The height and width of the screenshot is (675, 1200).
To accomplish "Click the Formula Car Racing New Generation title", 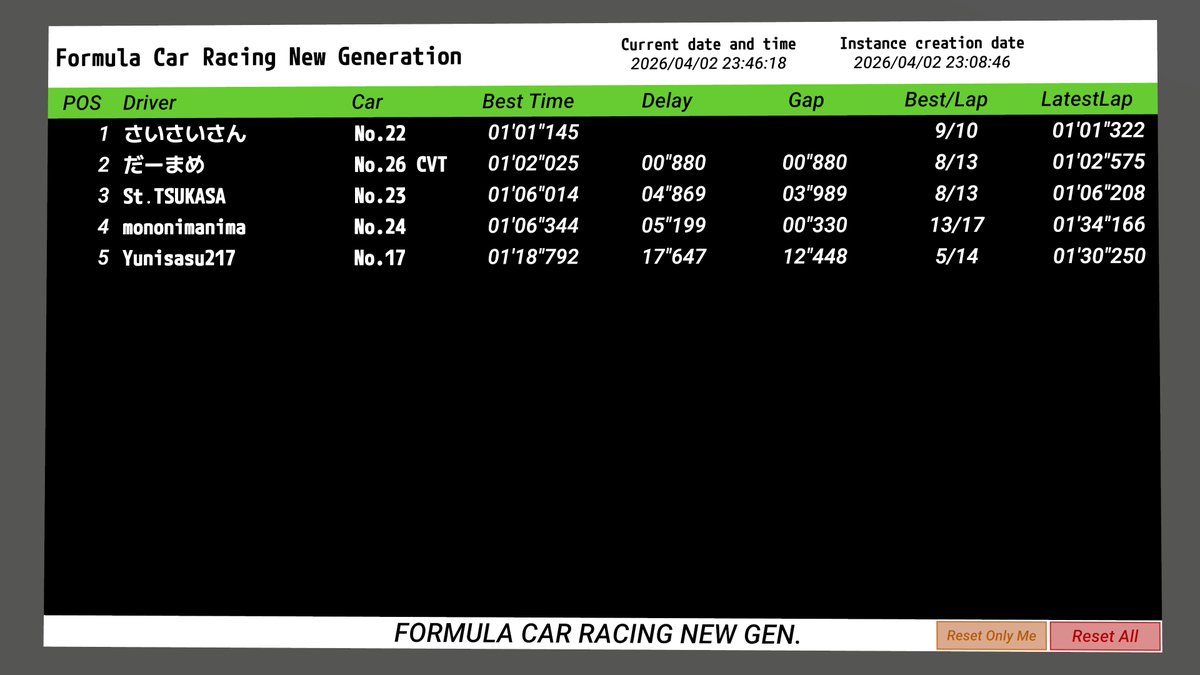I will coord(258,57).
